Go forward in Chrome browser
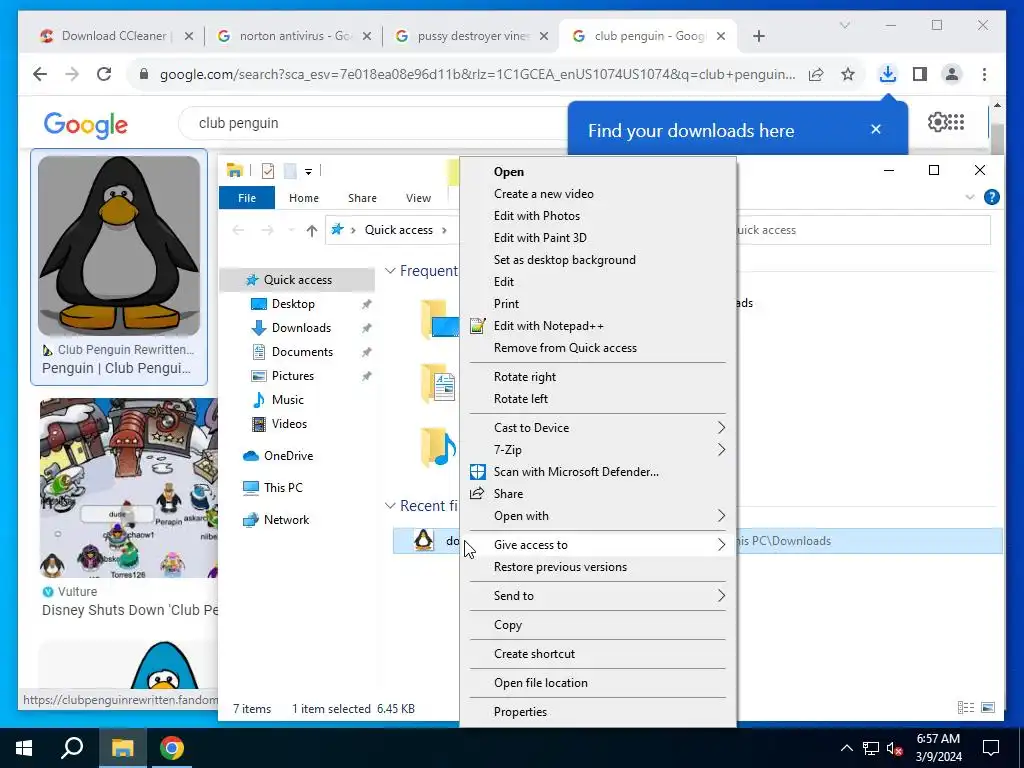The height and width of the screenshot is (768, 1024). pos(72,74)
